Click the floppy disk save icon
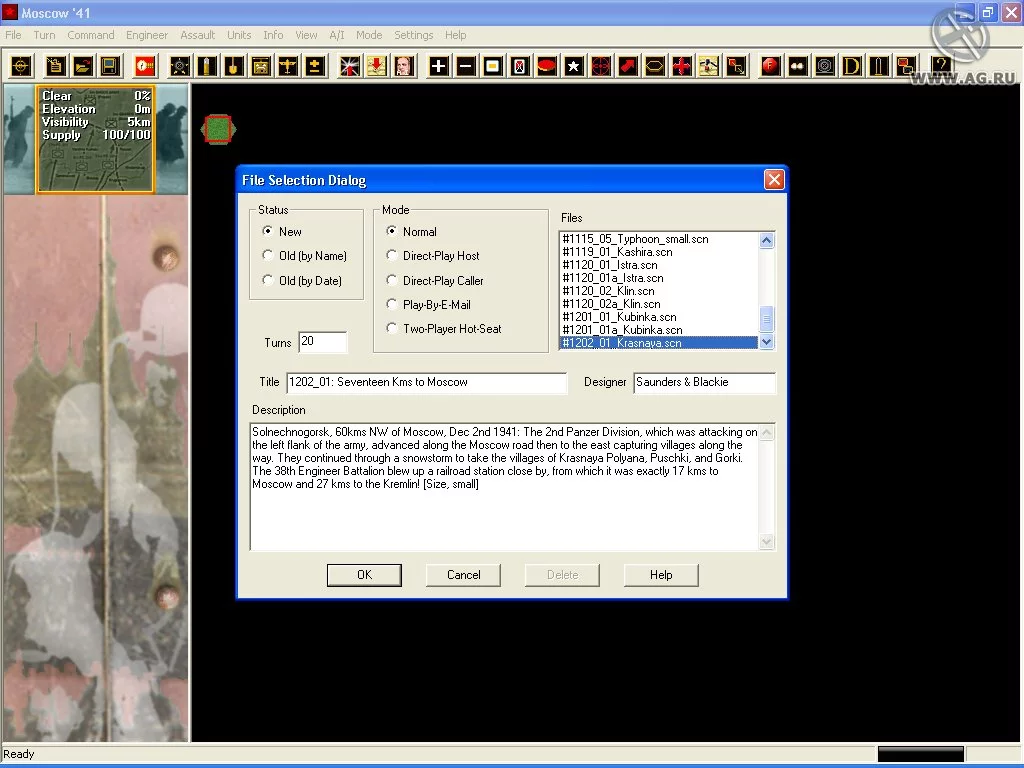The image size is (1024, 768). tap(110, 66)
